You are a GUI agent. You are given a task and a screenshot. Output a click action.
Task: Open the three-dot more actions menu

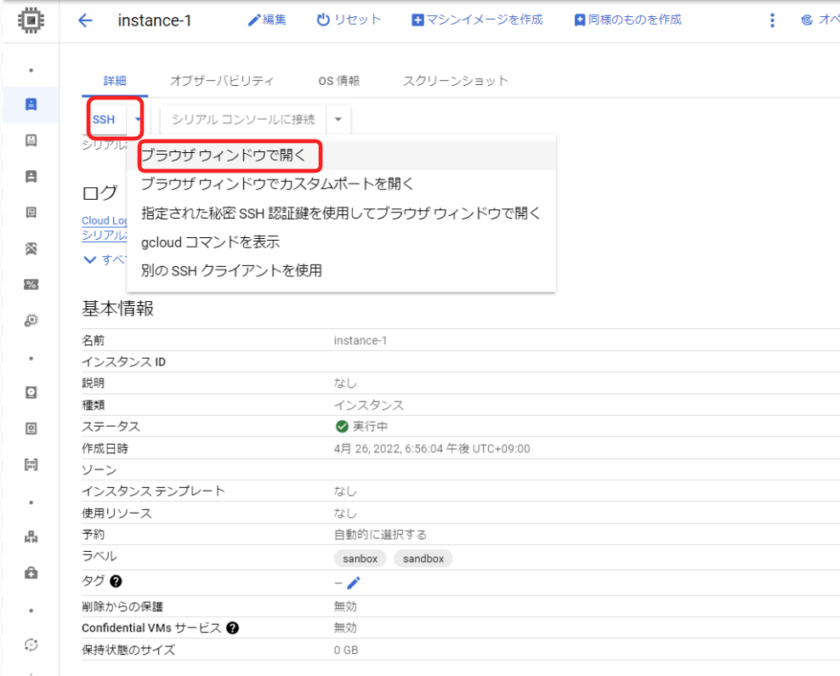tap(772, 20)
